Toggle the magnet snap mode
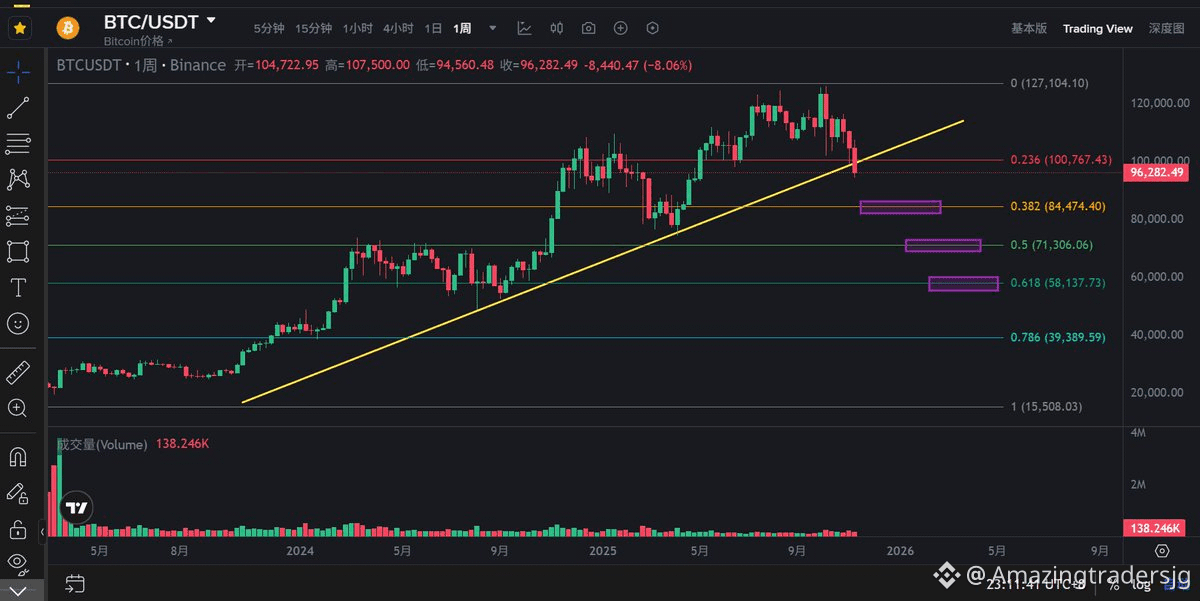The width and height of the screenshot is (1200, 601). click(18, 457)
